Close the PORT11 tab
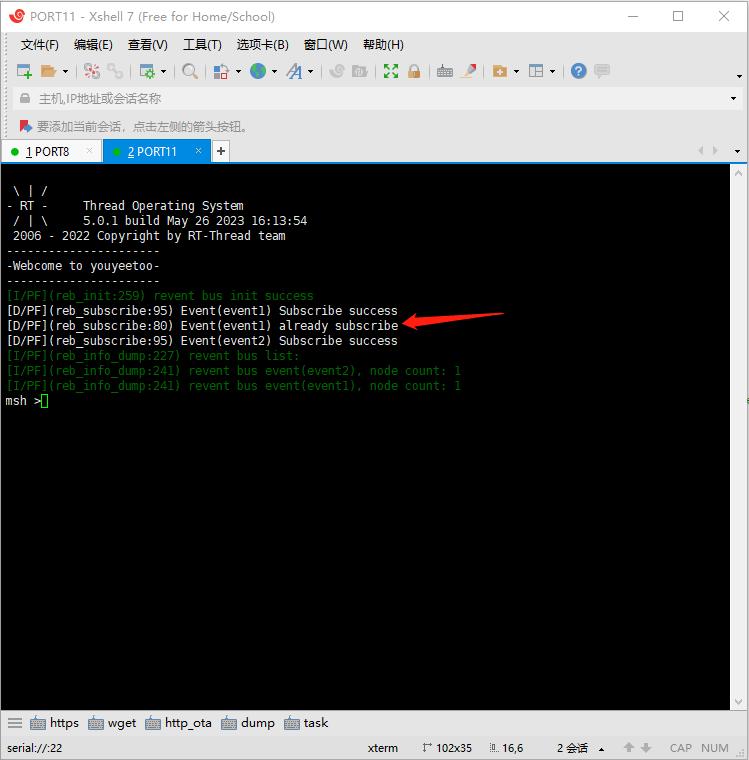This screenshot has width=749, height=760. [x=198, y=151]
